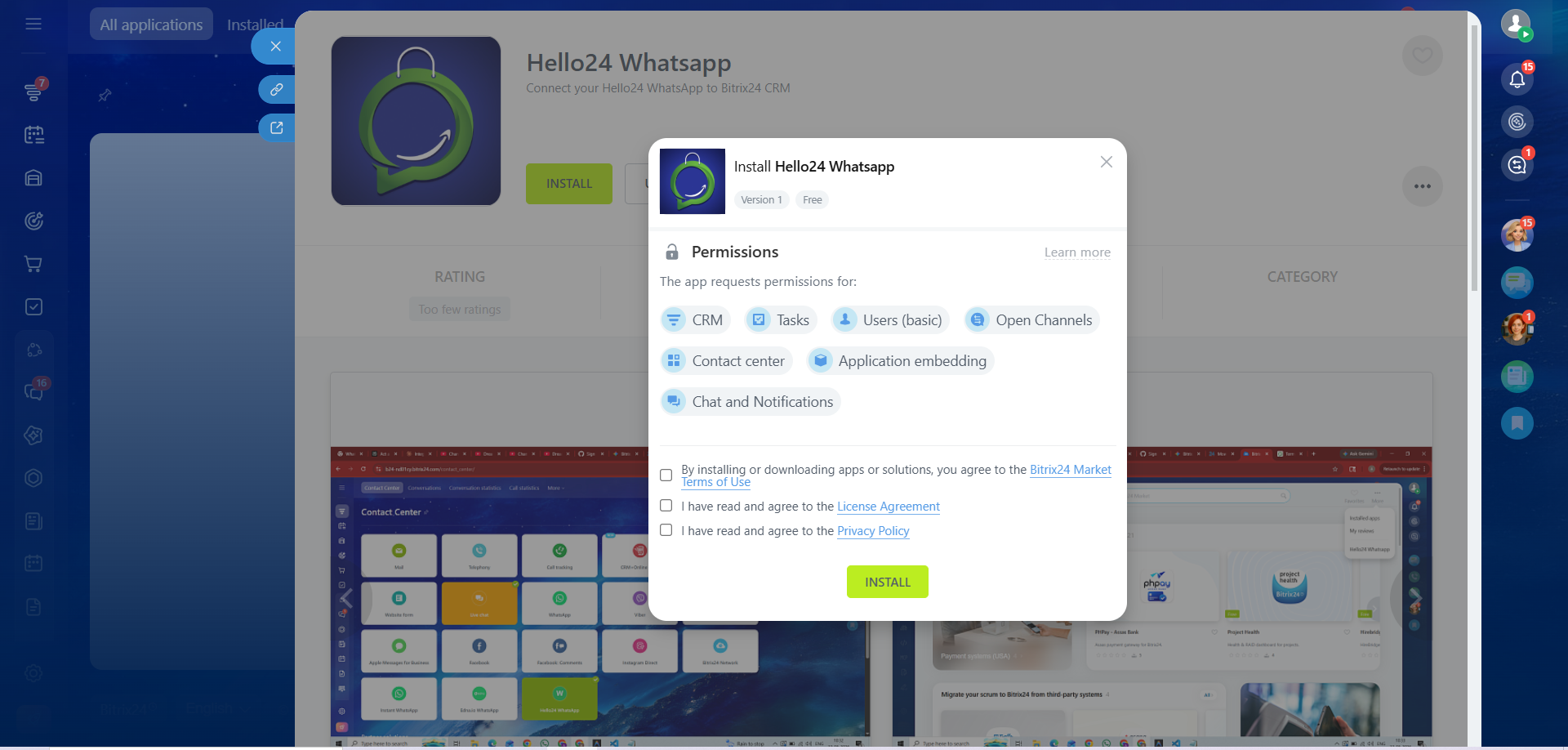Click the INSTALL button in the dialog
This screenshot has width=1568, height=750.
pos(888,582)
